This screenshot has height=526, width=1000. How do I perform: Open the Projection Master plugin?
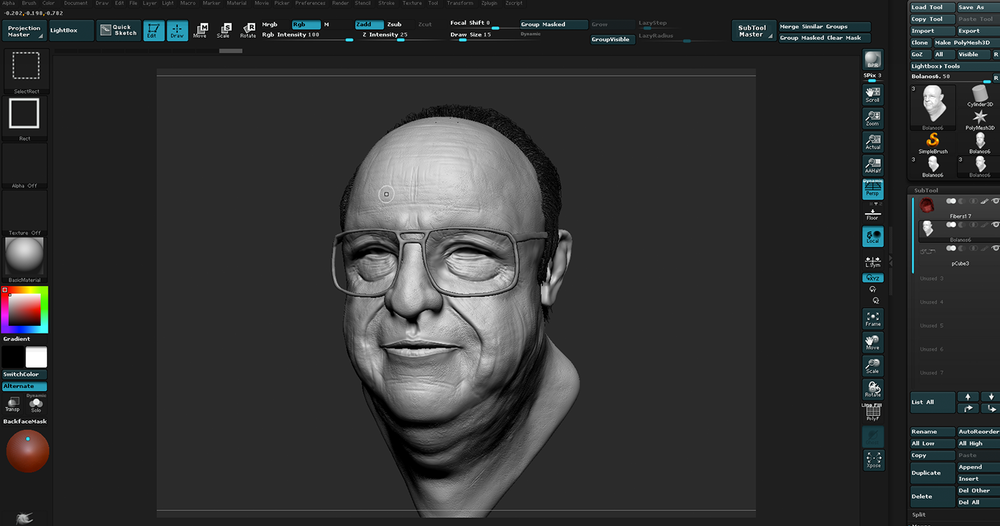(24, 31)
